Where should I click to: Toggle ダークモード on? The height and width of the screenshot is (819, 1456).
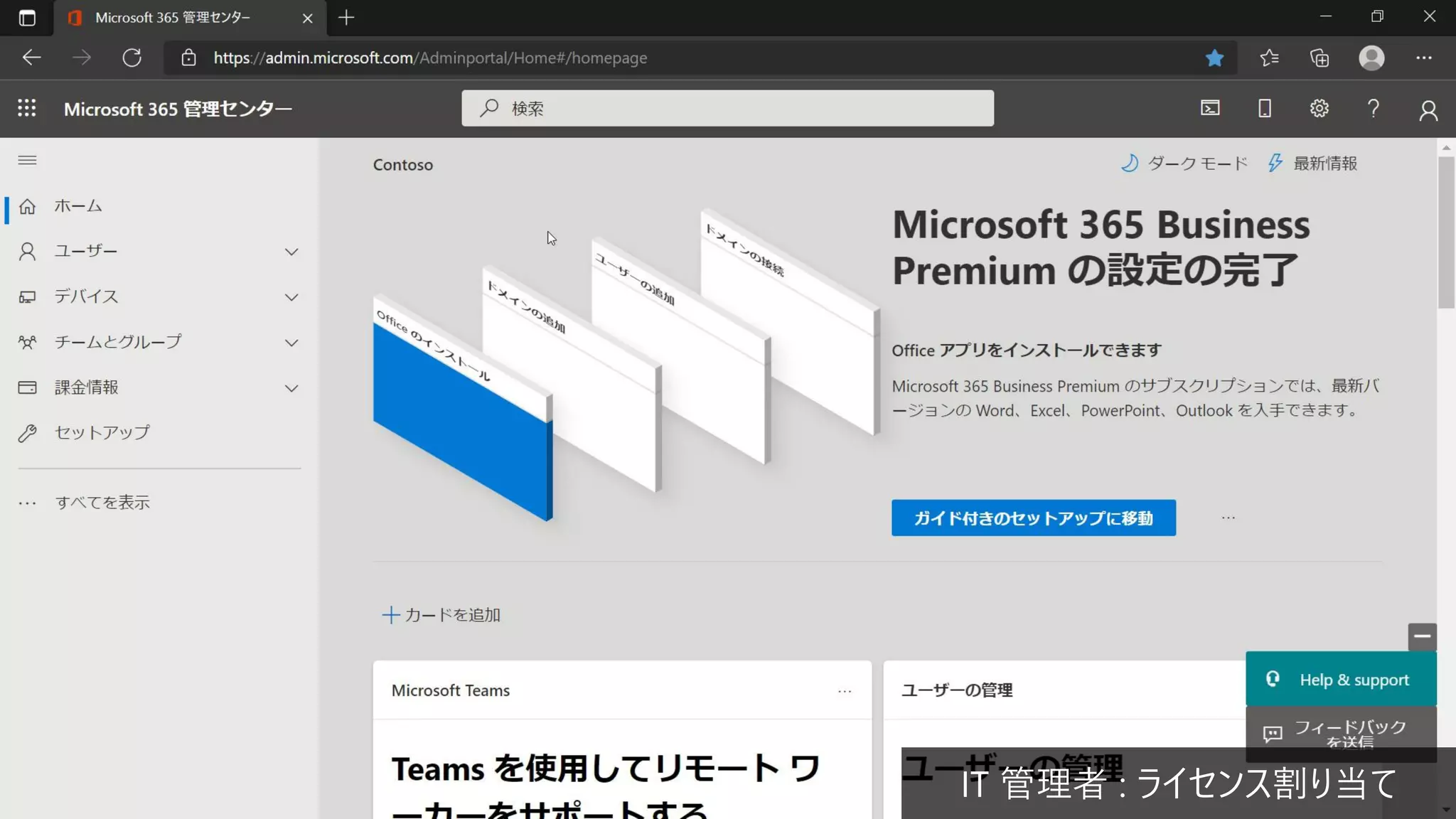(x=1184, y=164)
